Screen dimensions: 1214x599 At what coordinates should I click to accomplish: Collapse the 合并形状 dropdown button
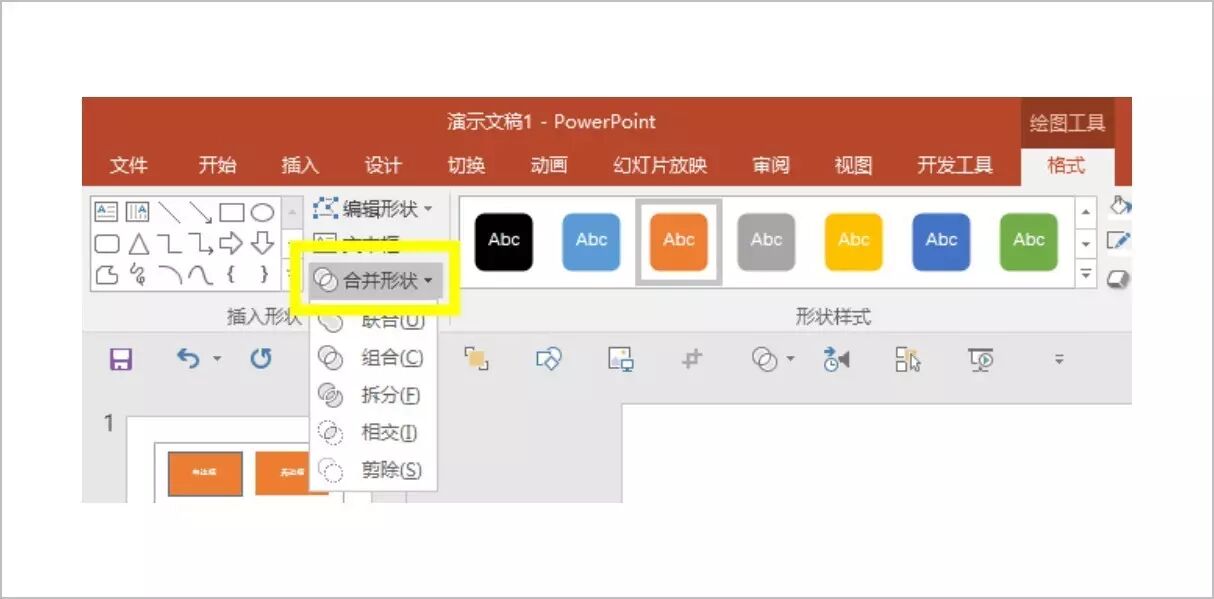coord(373,281)
